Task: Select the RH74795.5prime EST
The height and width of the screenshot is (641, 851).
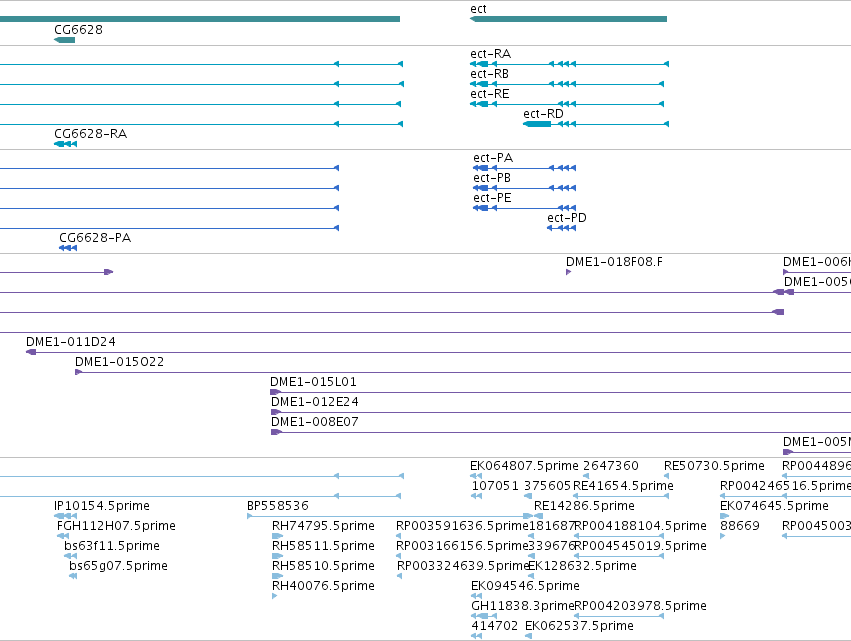Action: [277, 536]
